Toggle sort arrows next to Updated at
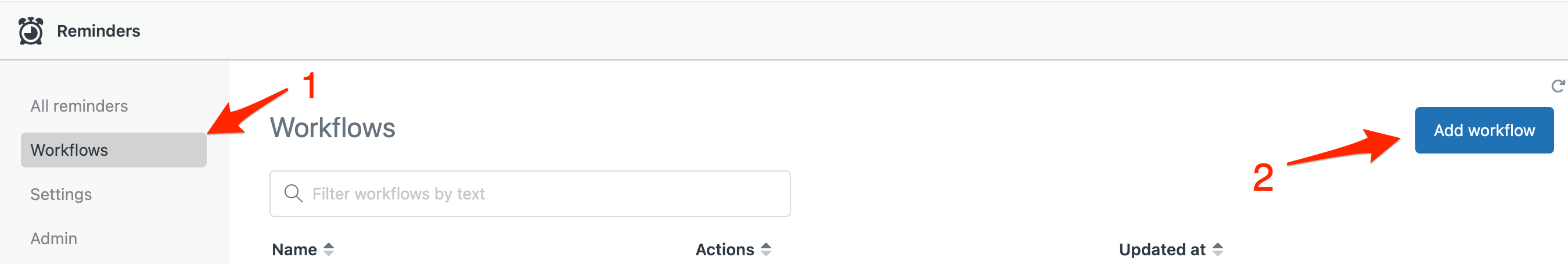Image resolution: width=1568 pixels, height=264 pixels. click(x=1217, y=249)
